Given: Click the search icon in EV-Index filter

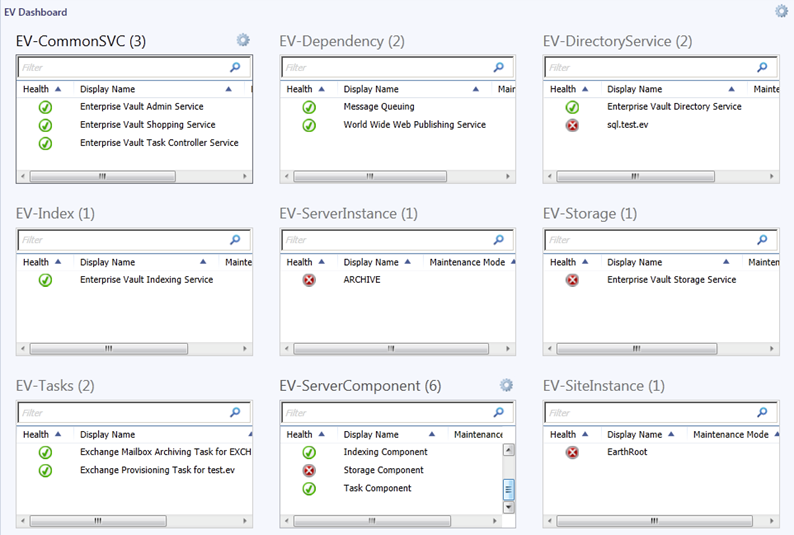Looking at the screenshot, I should pos(235,240).
